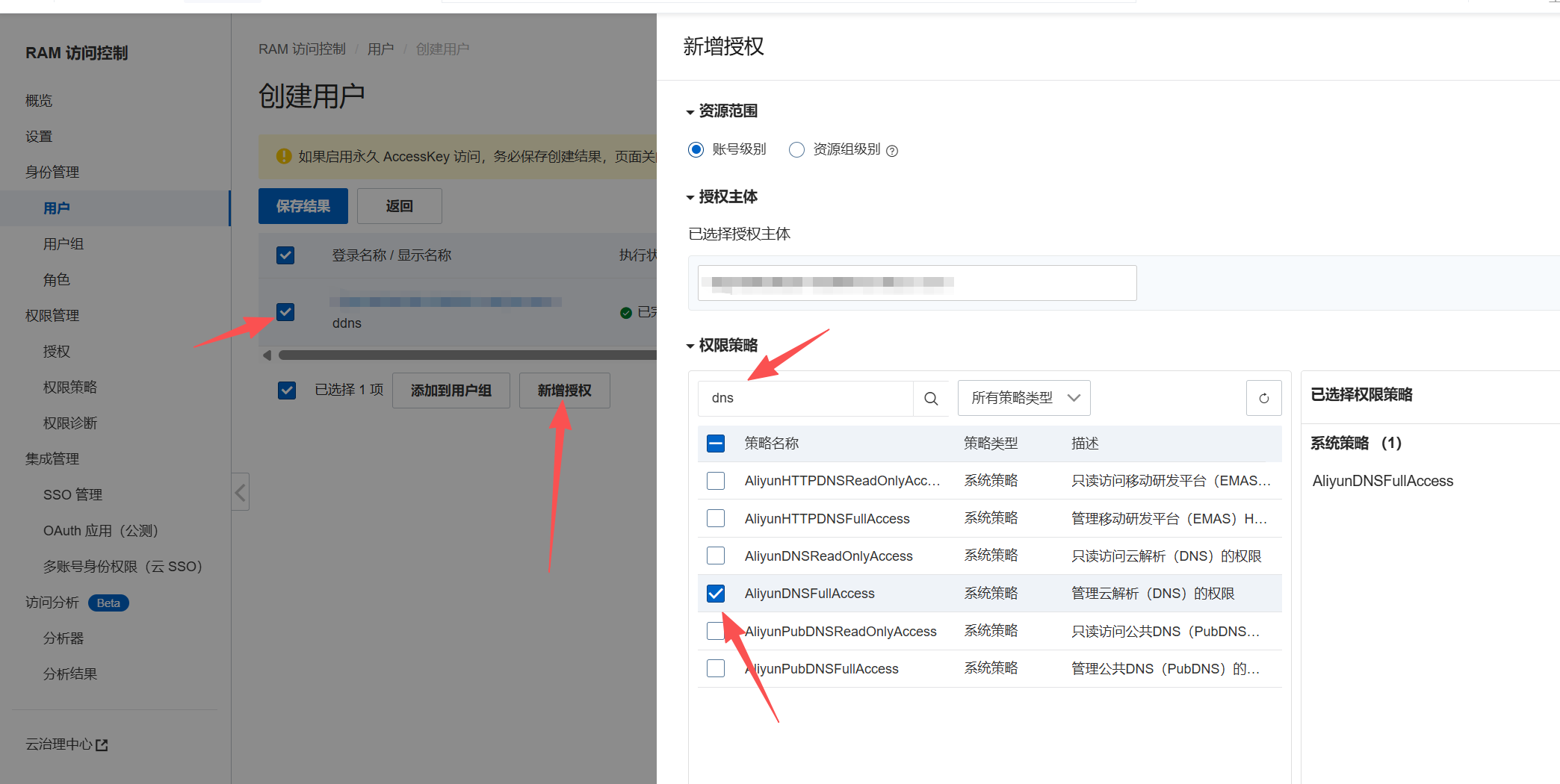1560x784 pixels.
Task: Click the green success status icon in ddns row
Action: (626, 313)
